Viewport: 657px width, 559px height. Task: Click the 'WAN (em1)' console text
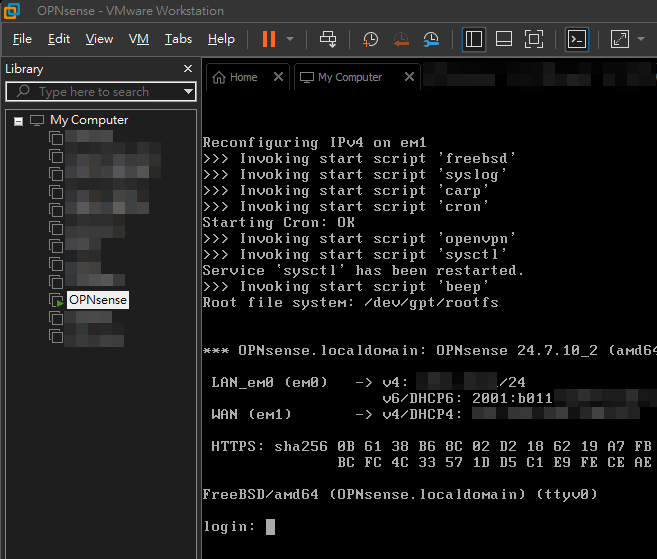(x=251, y=414)
